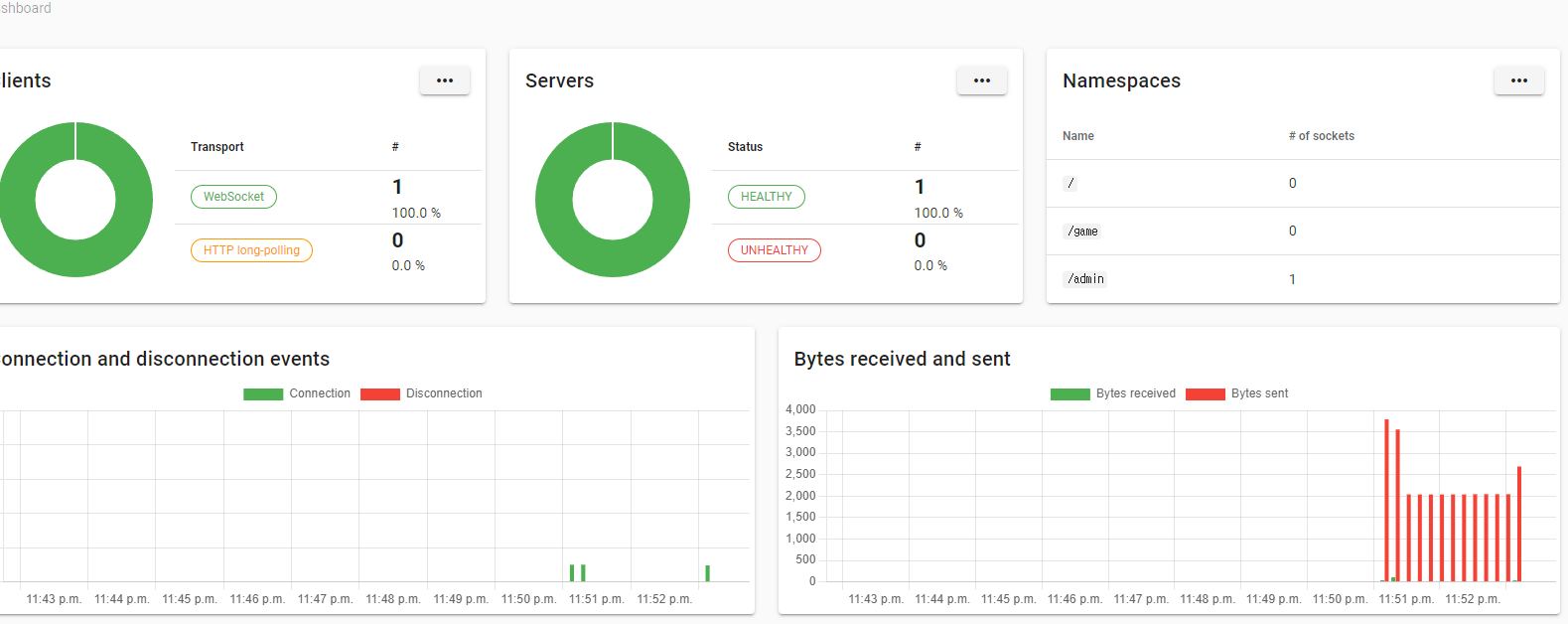Click the # of sockets column header
This screenshot has width=1568, height=624.
pyautogui.click(x=1322, y=136)
